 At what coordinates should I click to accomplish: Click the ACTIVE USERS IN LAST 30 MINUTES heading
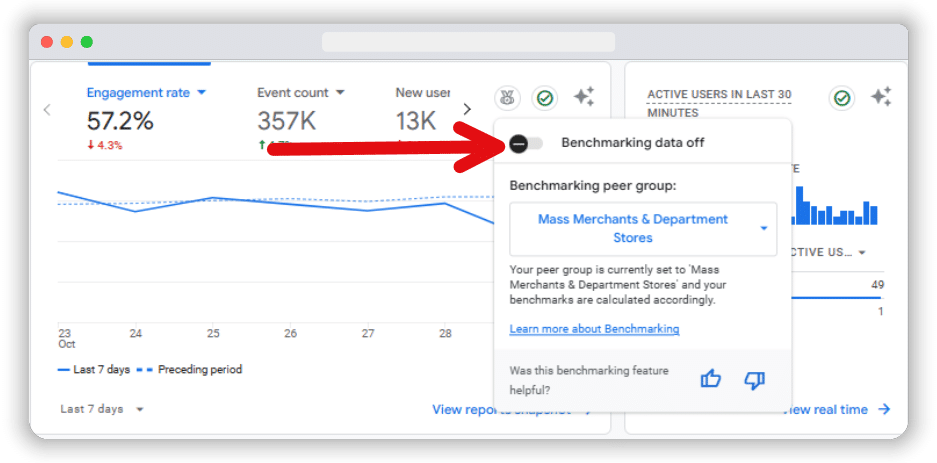719,103
